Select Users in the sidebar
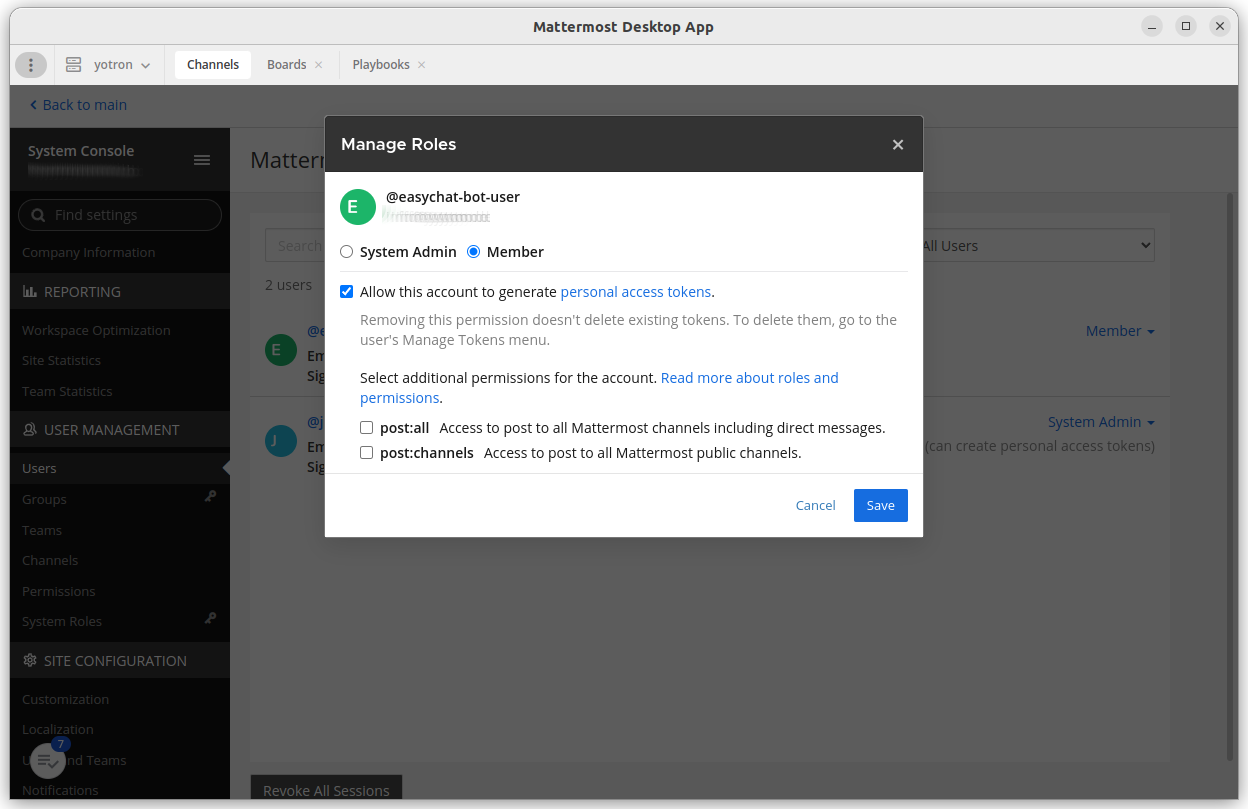Viewport: 1248px width, 809px height. click(x=120, y=468)
